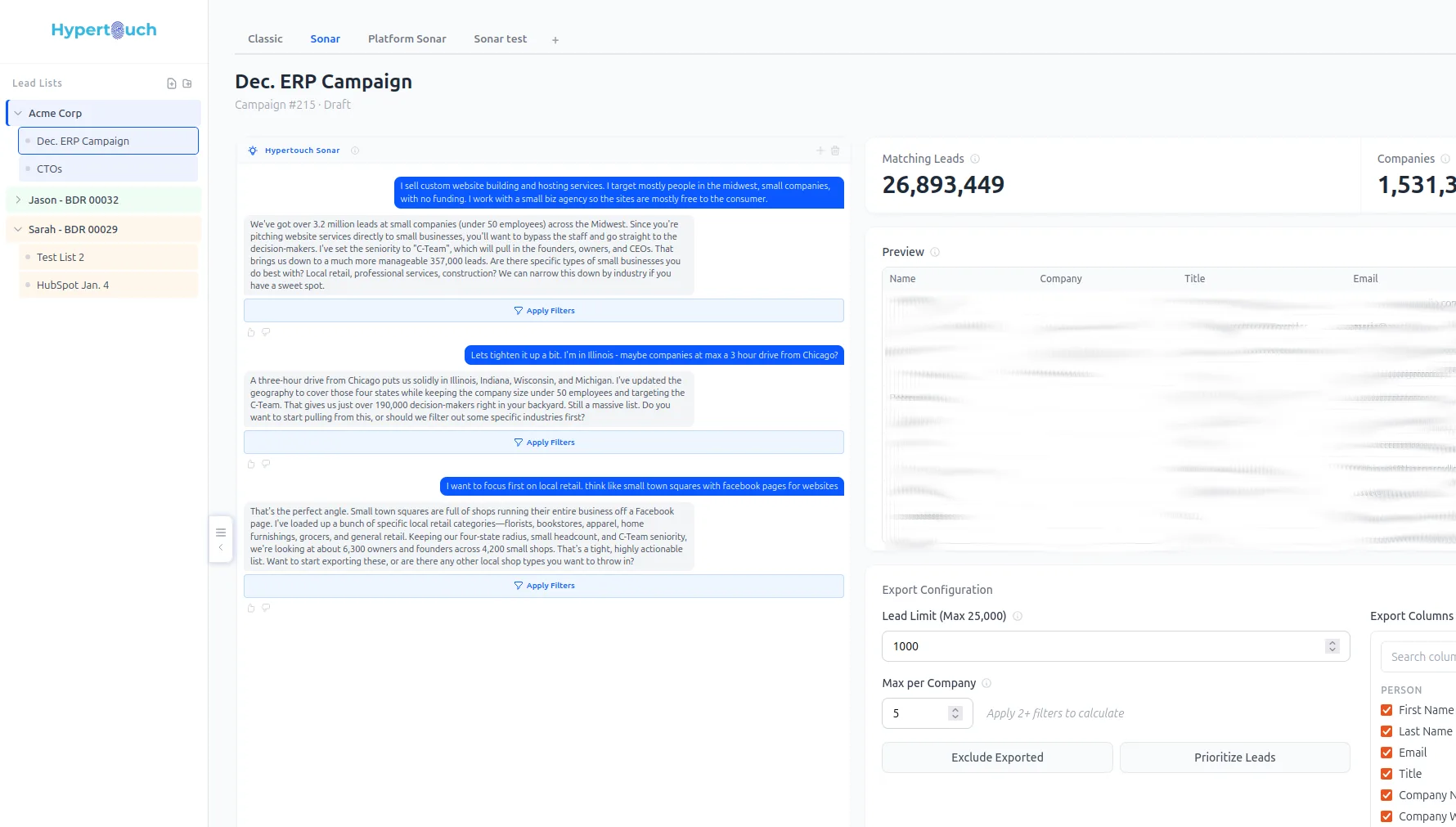Delete the Sonar chat with trash icon
Screen dimensions: 1456x827
point(835,151)
